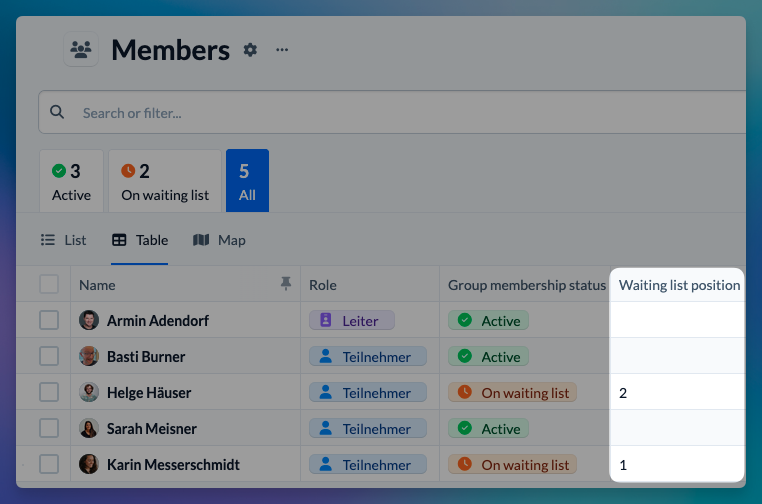Click Helge Häuser's avatar
Viewport: 762px width, 504px height.
pyautogui.click(x=89, y=392)
